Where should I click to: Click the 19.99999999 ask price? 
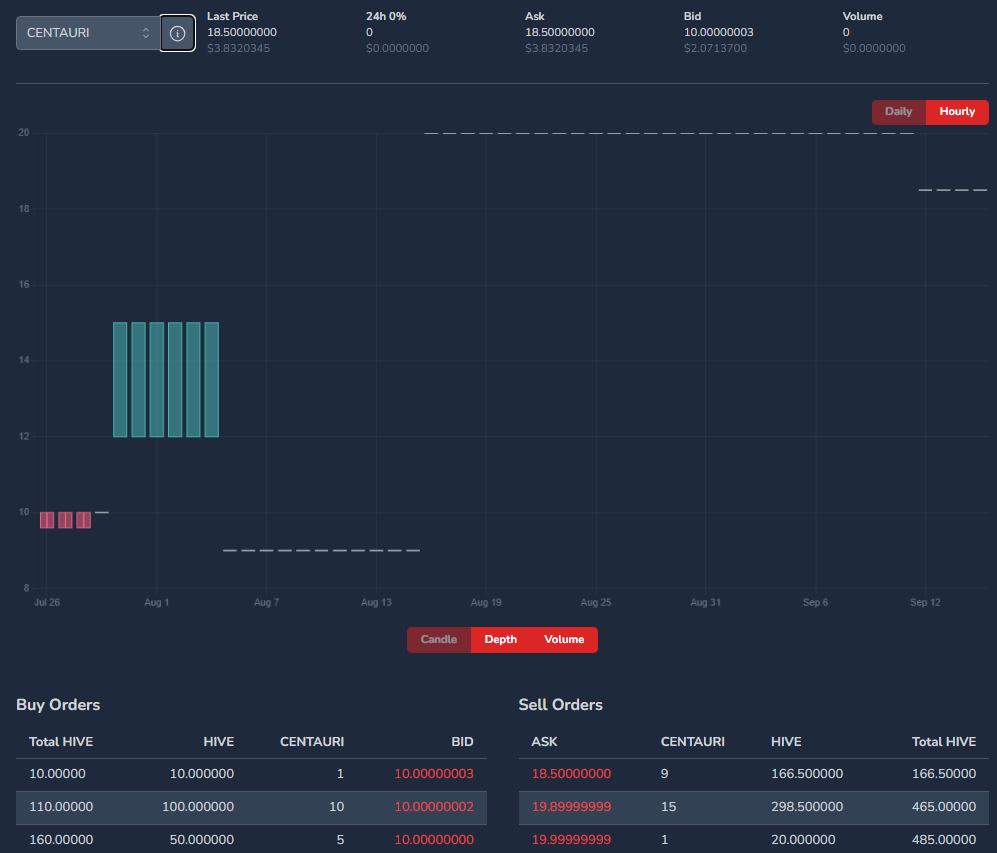[571, 840]
